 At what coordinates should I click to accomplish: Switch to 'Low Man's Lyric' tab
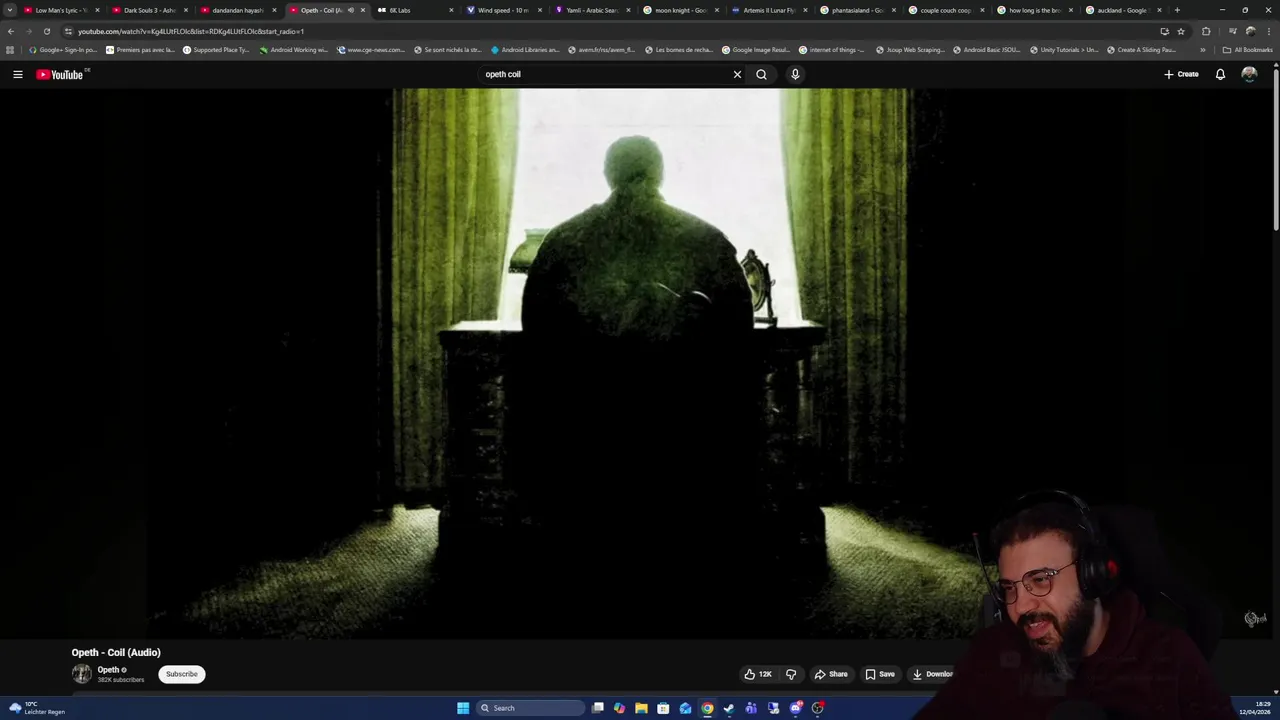(62, 10)
